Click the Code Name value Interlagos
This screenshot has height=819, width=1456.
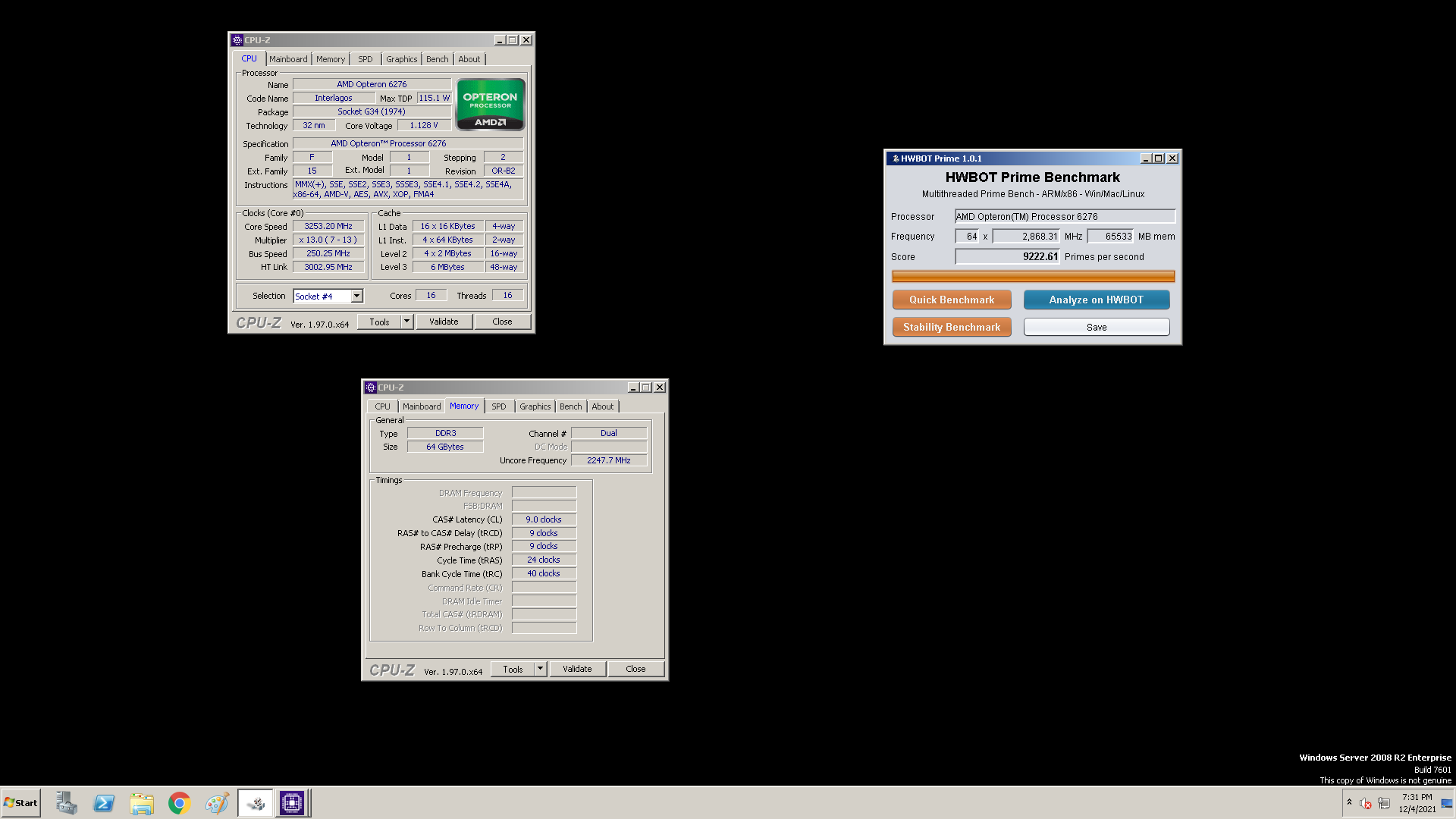pos(334,98)
